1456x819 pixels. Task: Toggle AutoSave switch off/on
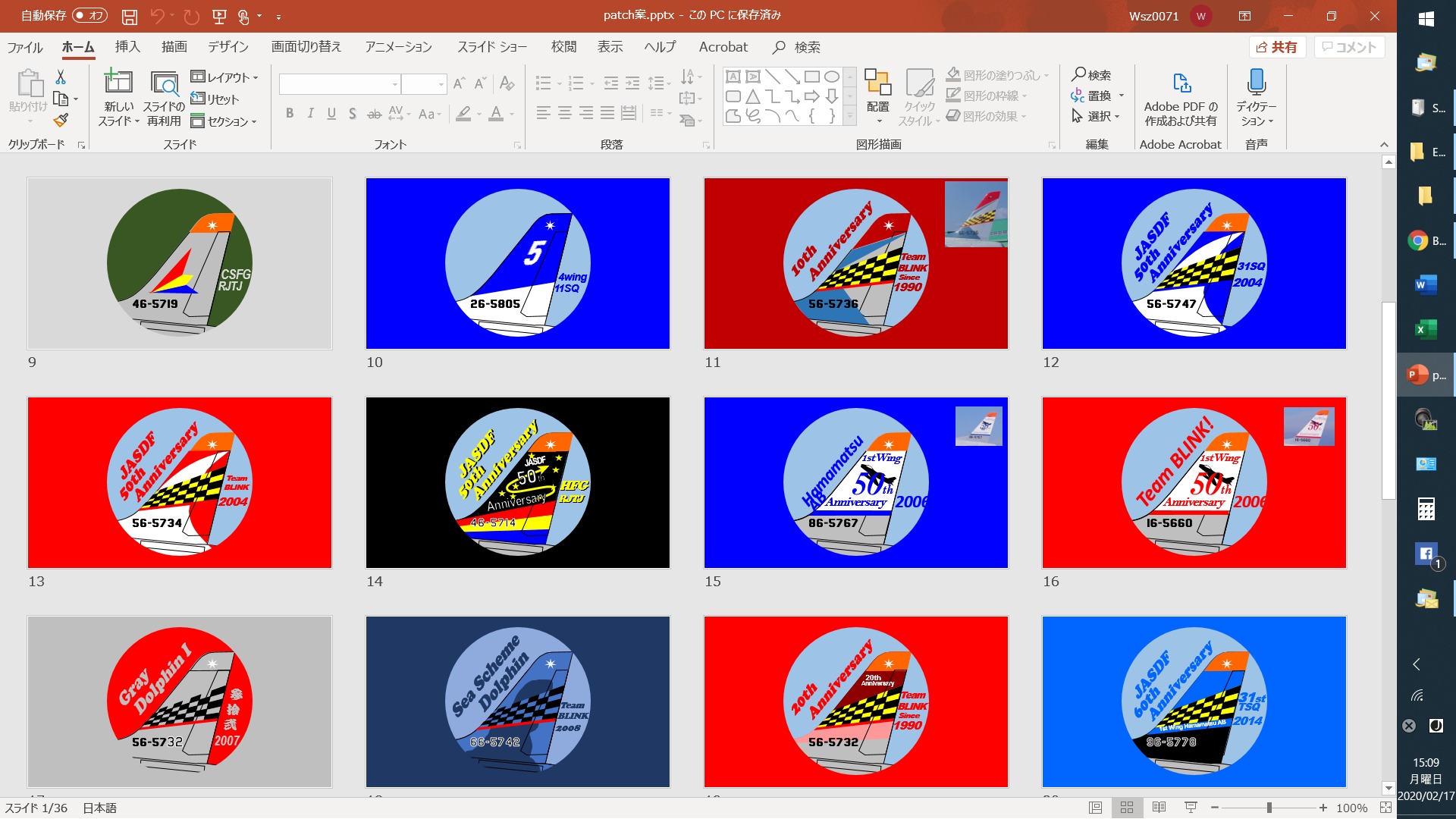tap(89, 15)
